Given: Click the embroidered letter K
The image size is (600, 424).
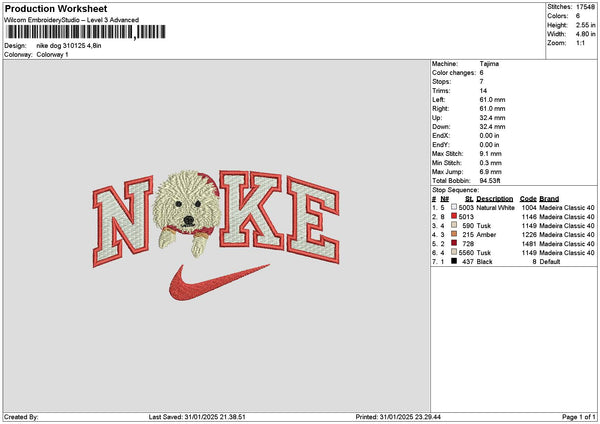Looking at the screenshot, I should point(252,210).
